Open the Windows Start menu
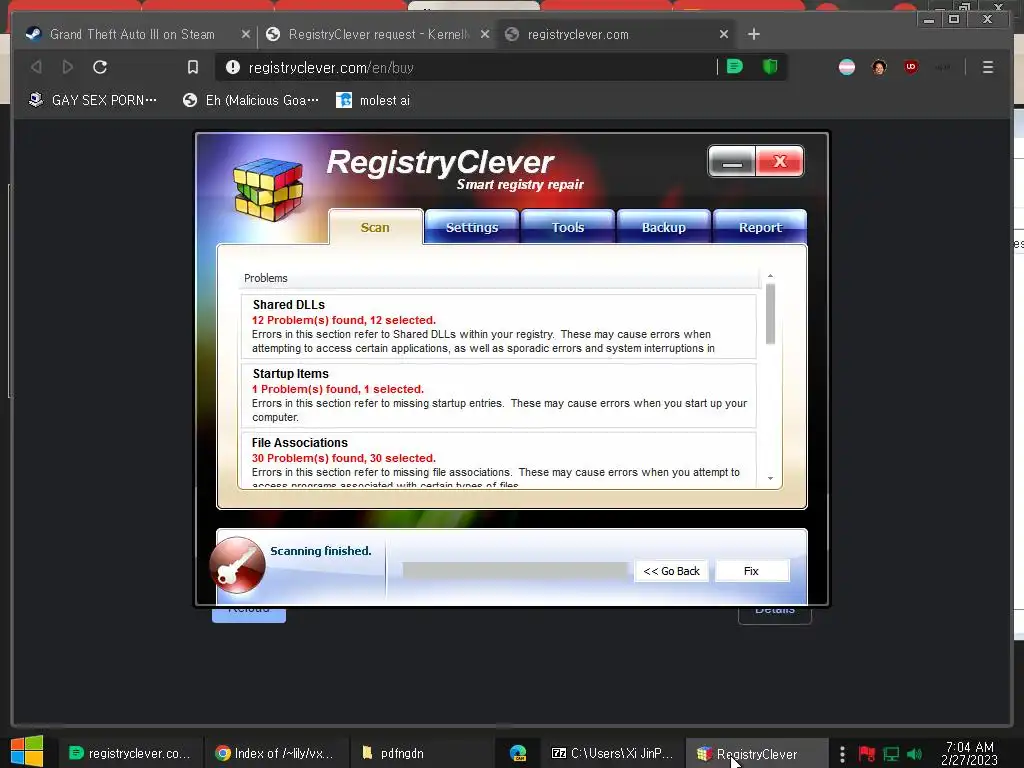Image resolution: width=1024 pixels, height=768 pixels. (27, 752)
